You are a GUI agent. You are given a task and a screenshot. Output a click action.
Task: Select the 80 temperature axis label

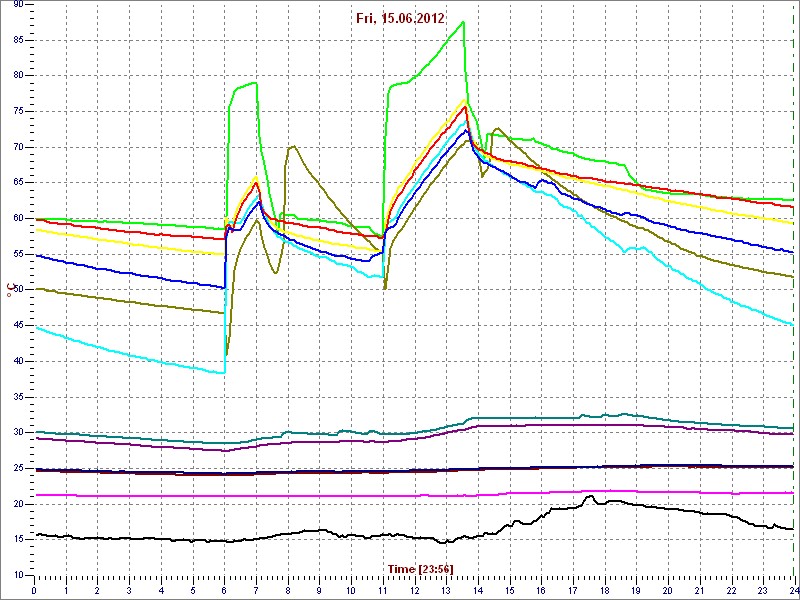18,76
